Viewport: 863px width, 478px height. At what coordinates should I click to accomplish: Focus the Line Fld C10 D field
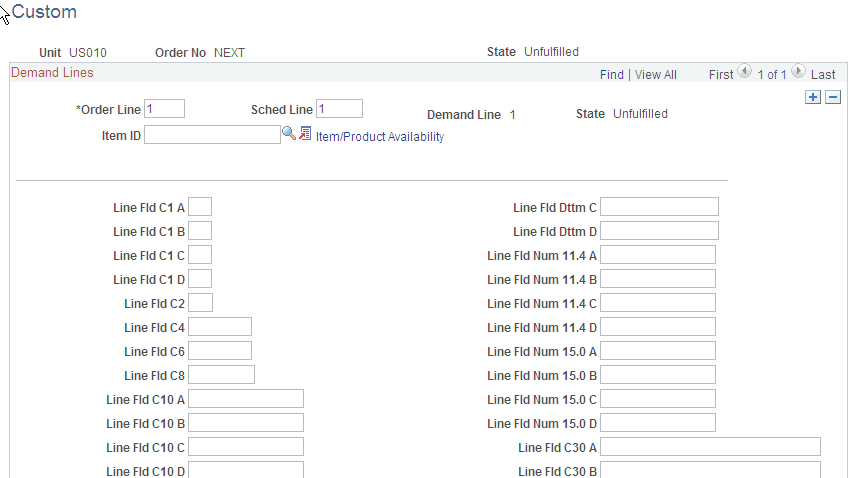(x=246, y=470)
